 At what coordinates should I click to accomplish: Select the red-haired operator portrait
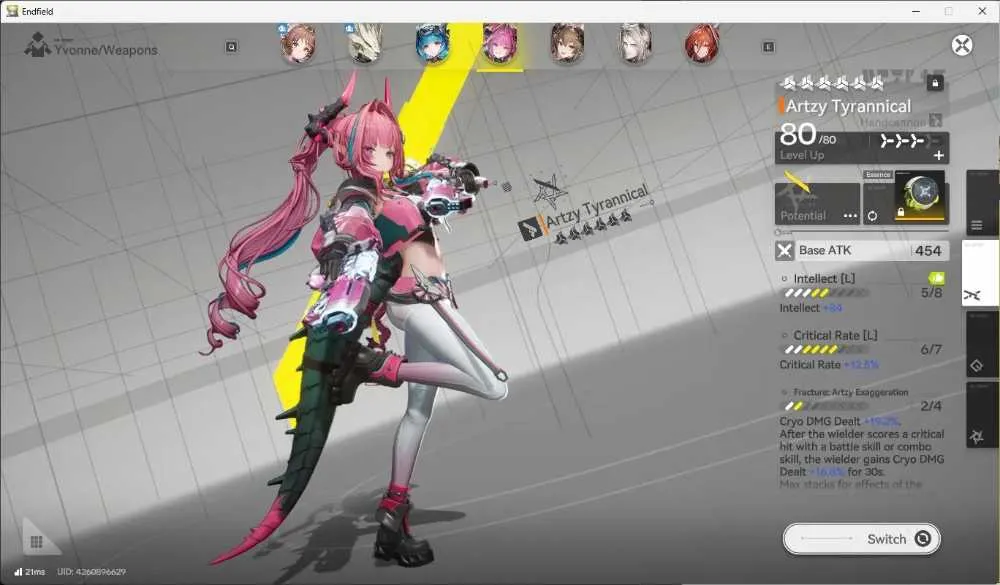point(702,44)
